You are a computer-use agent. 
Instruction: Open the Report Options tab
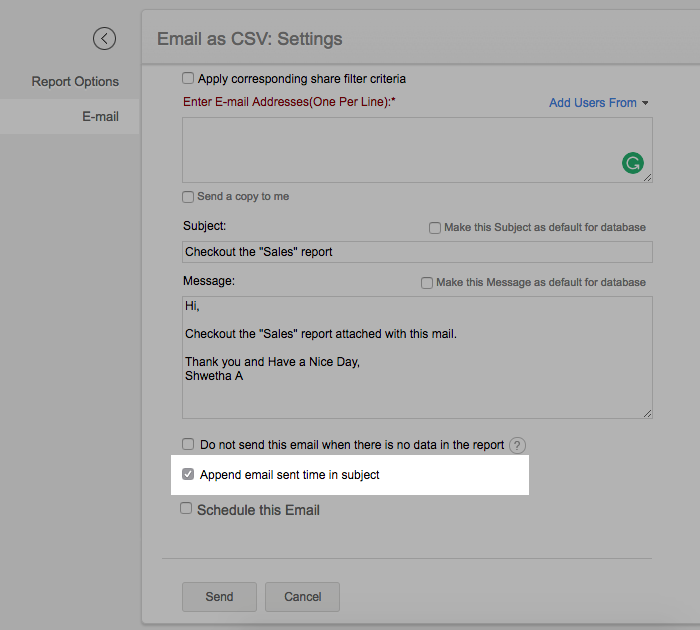point(75,82)
